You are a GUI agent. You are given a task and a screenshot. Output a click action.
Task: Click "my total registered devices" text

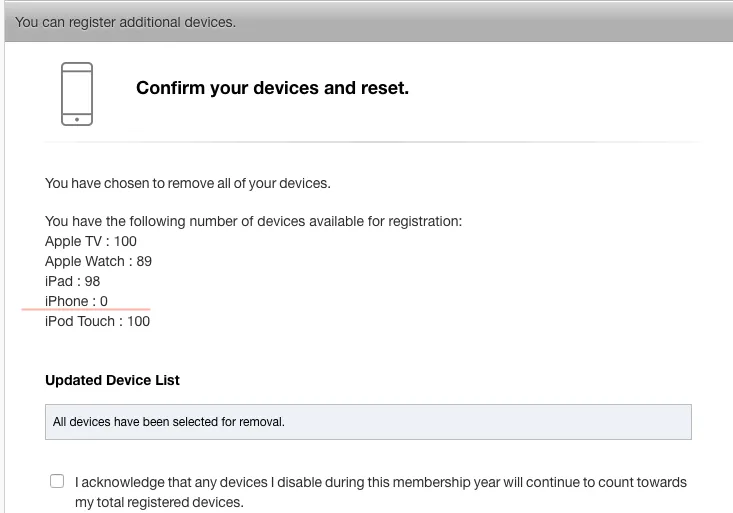[x=159, y=502]
